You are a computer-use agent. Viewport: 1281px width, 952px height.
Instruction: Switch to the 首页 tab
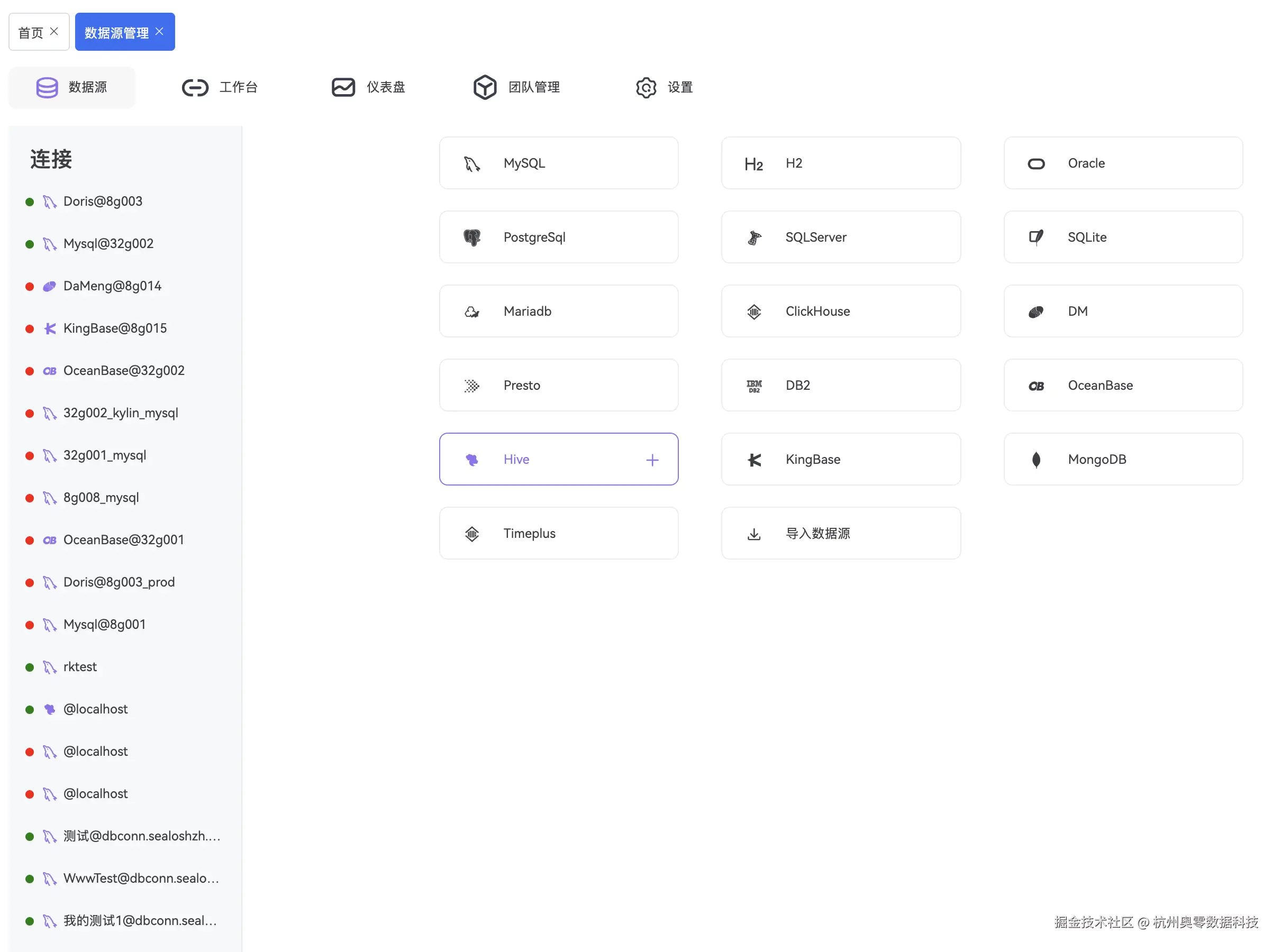(39, 32)
